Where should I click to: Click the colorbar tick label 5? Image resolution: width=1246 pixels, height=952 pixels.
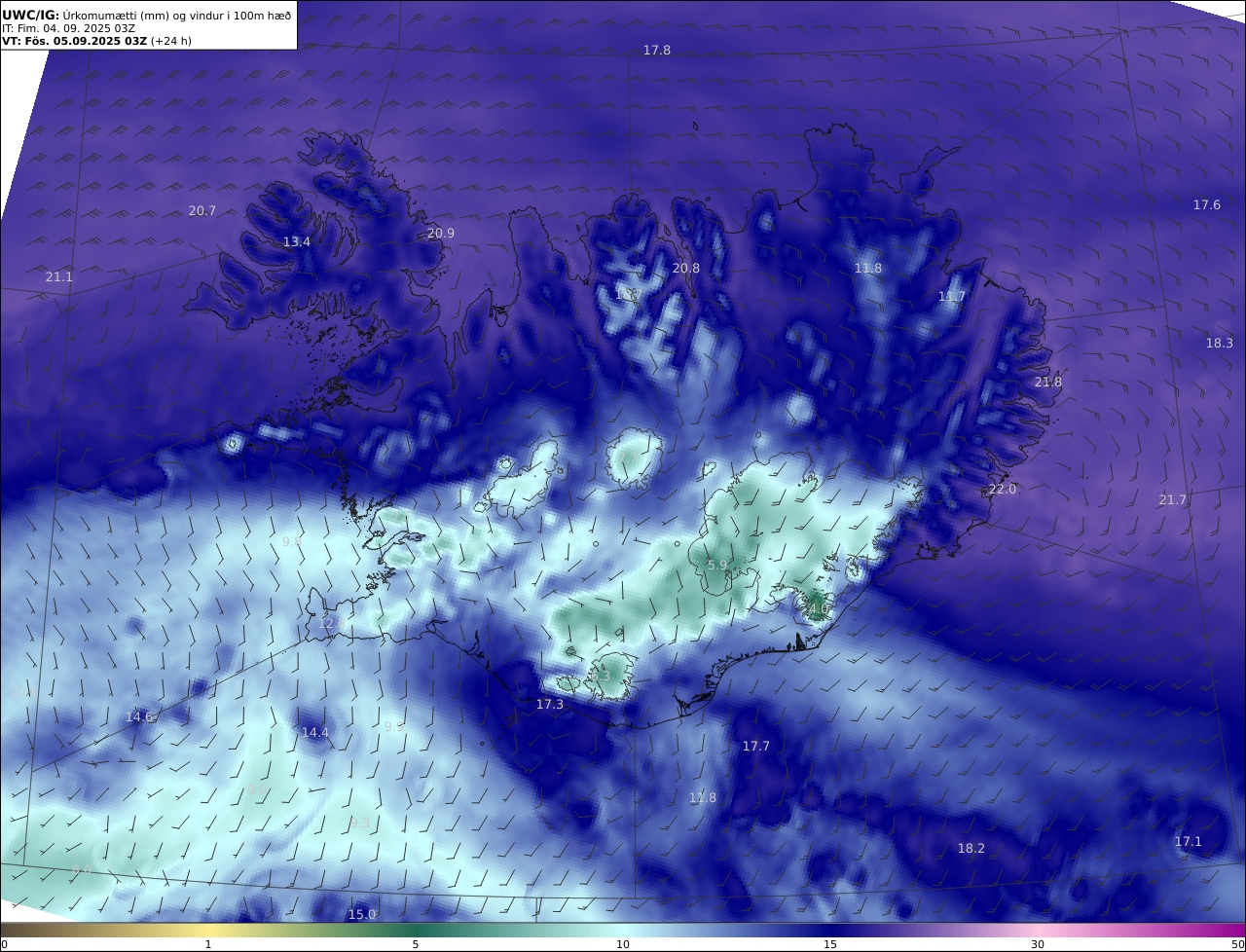point(416,944)
